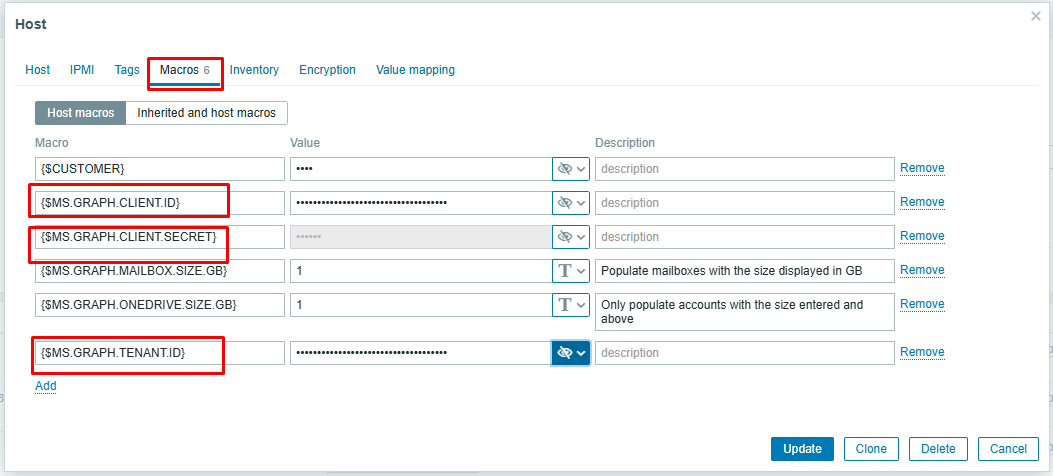This screenshot has height=476, width=1053.
Task: Edit description for {$MS.GRAPH.TENANT.ID} macro
Action: point(745,353)
